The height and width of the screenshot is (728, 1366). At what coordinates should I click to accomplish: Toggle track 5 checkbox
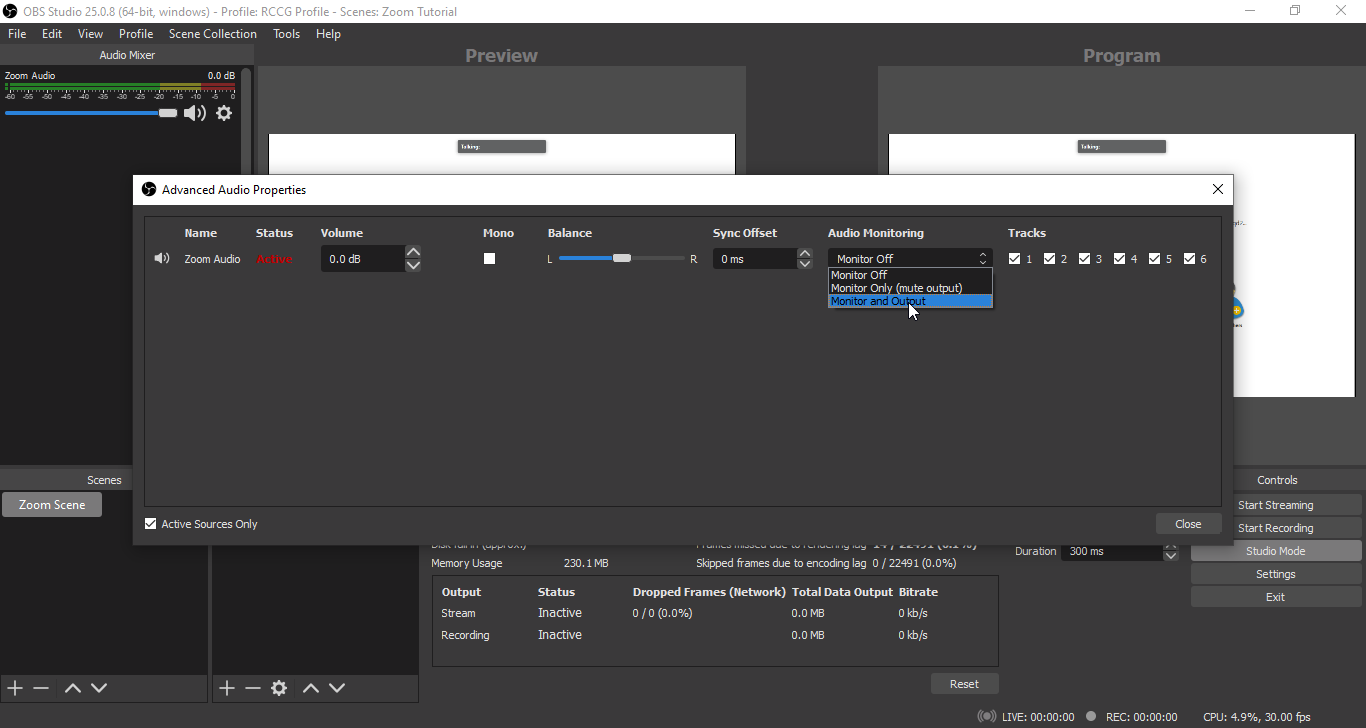pos(1155,258)
